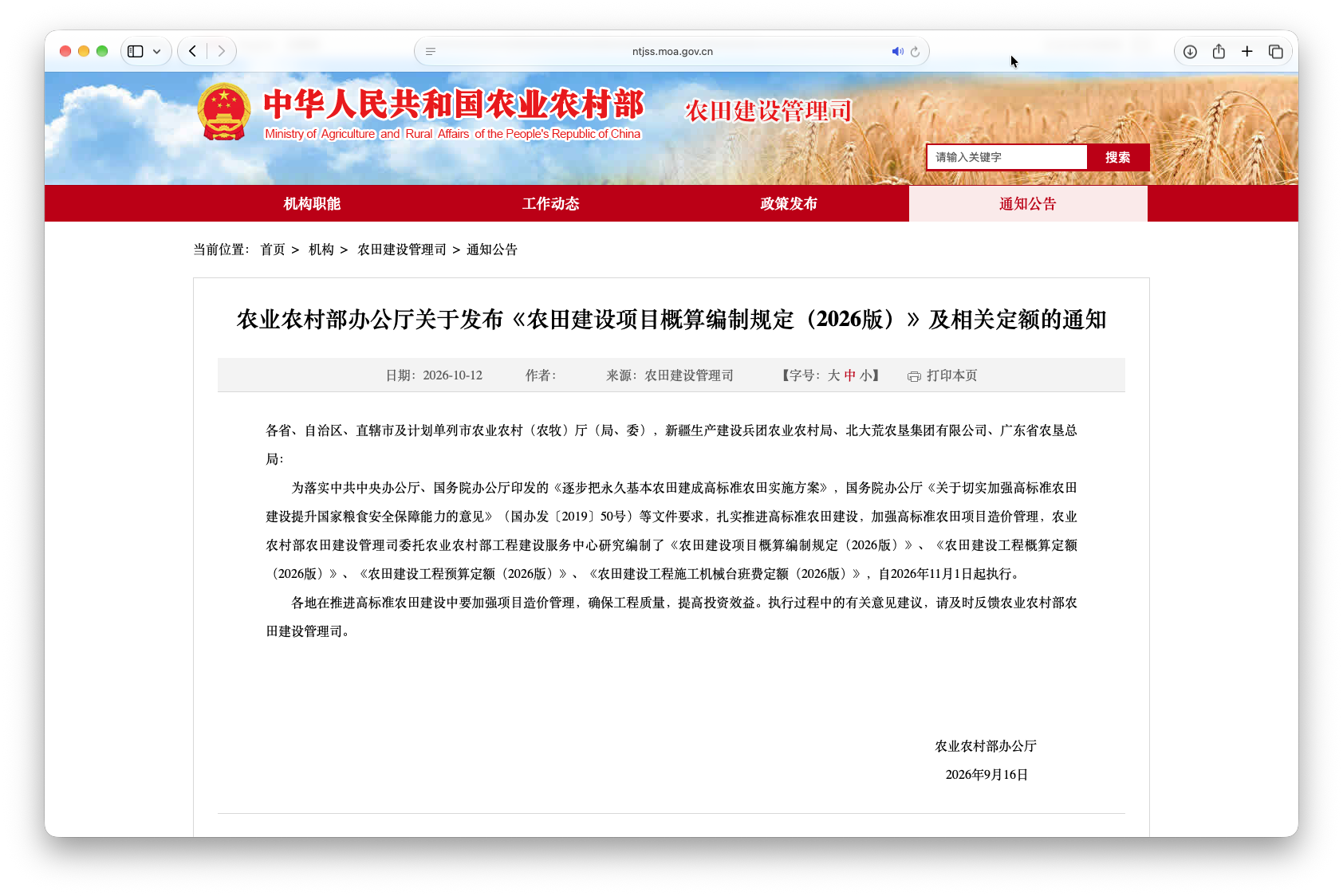This screenshot has height=896, width=1343.
Task: Click the signature date 2026年9月16日
Action: coord(987,775)
